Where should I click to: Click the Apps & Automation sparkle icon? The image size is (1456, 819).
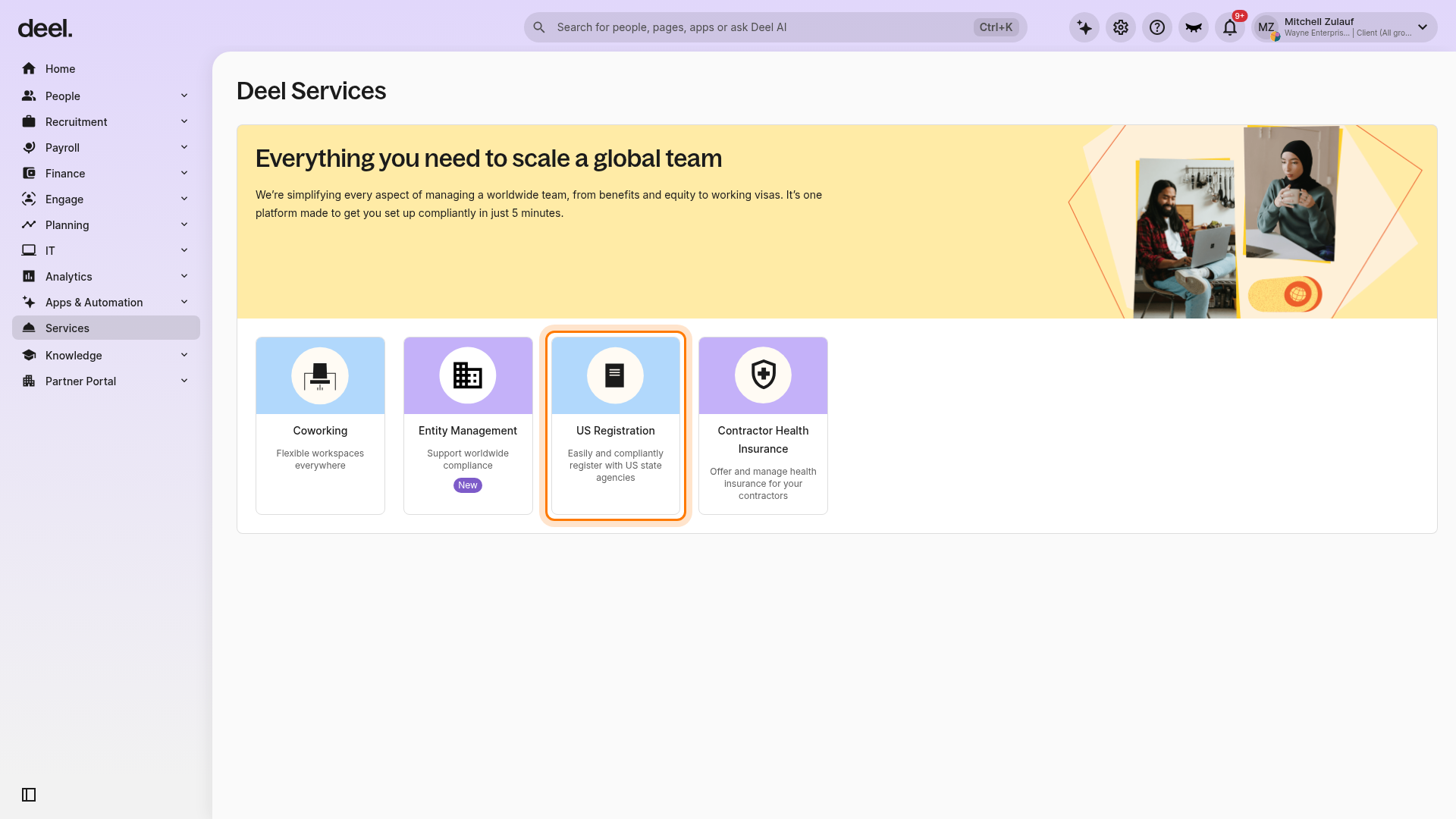[x=29, y=303]
